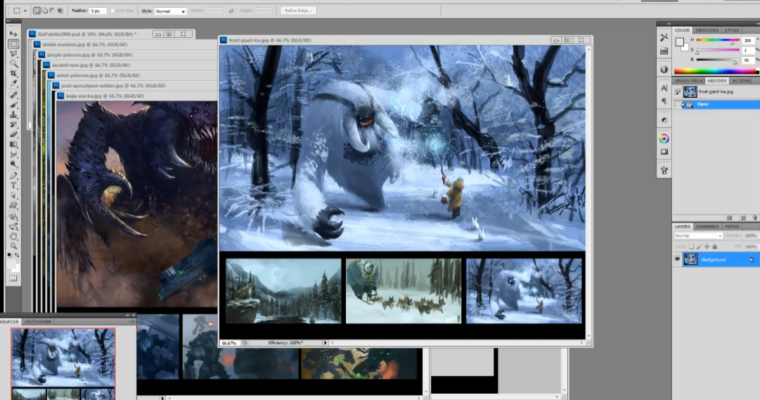Screen dimensions: 760x400
Task: Switch to the Actions tab
Action: 741,80
